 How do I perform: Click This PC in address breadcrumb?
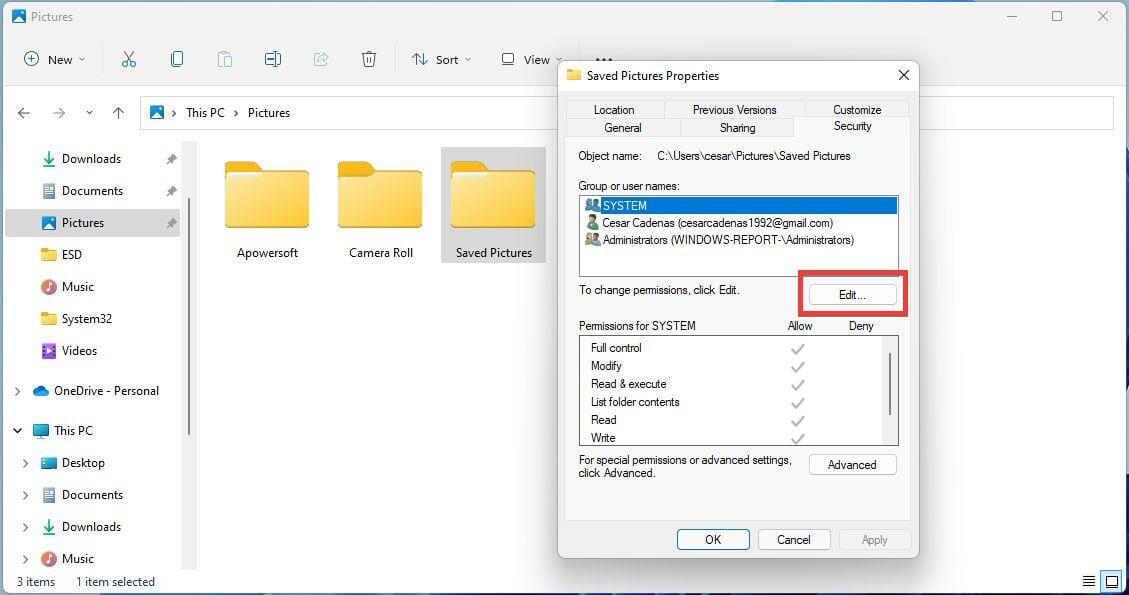(x=205, y=113)
